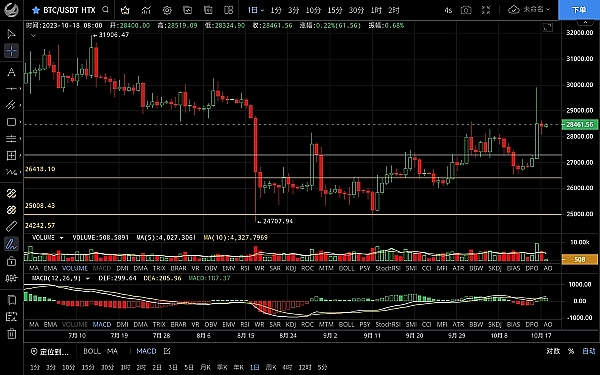
Task: Open the 1日 interval dropdown
Action: pos(255,10)
